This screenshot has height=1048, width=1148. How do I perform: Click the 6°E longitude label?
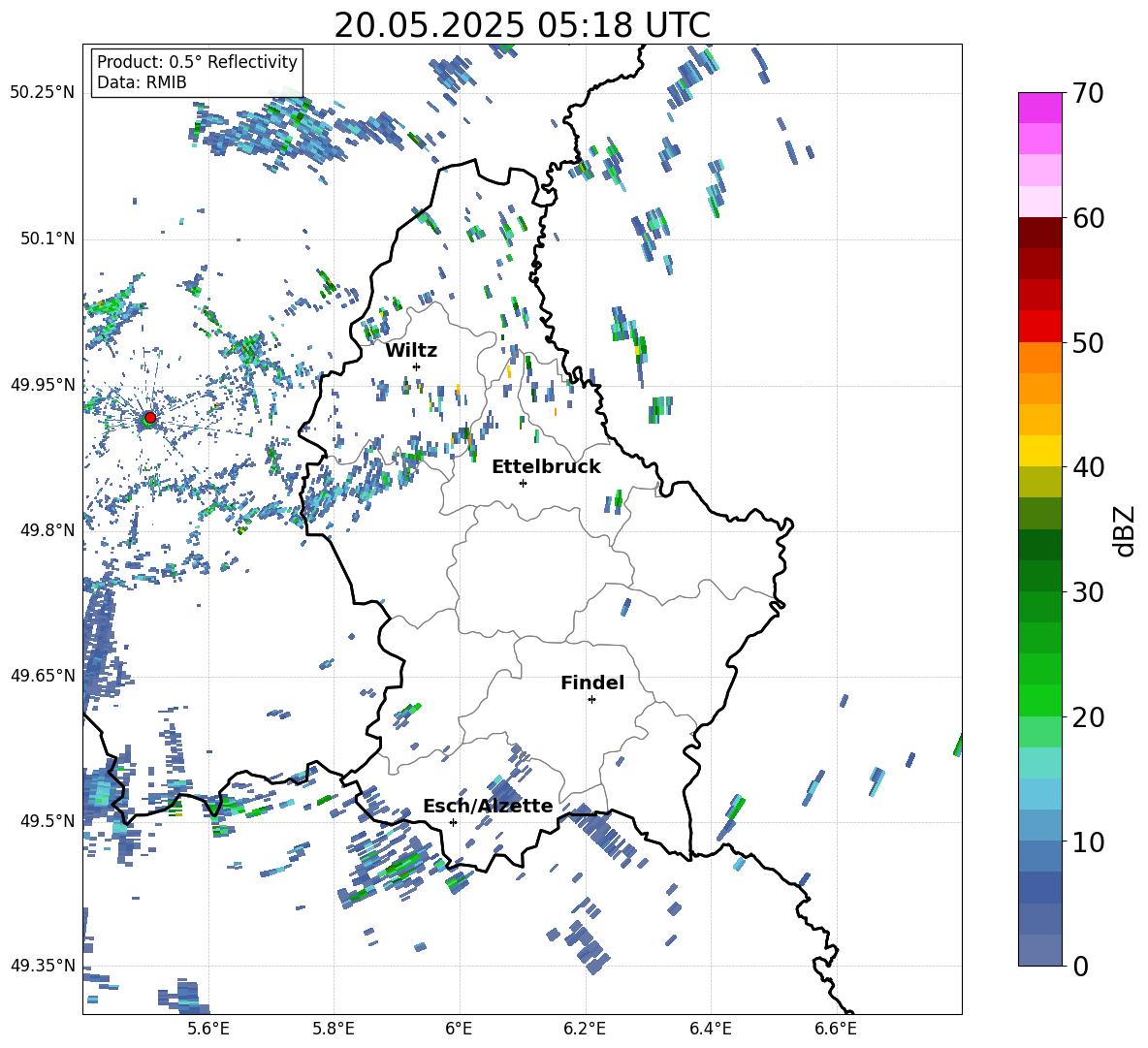coord(459,1029)
